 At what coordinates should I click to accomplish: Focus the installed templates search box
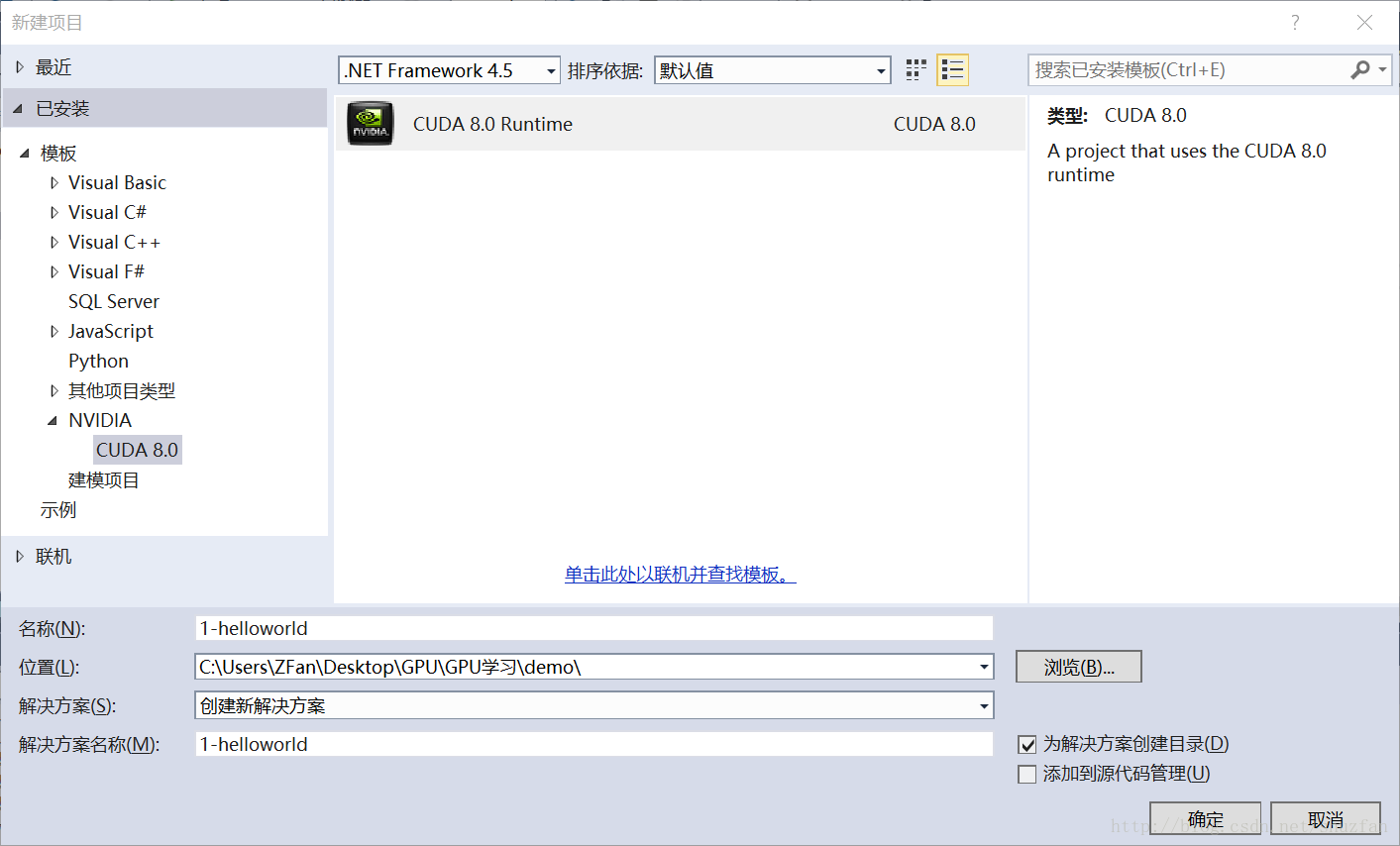pos(1189,70)
